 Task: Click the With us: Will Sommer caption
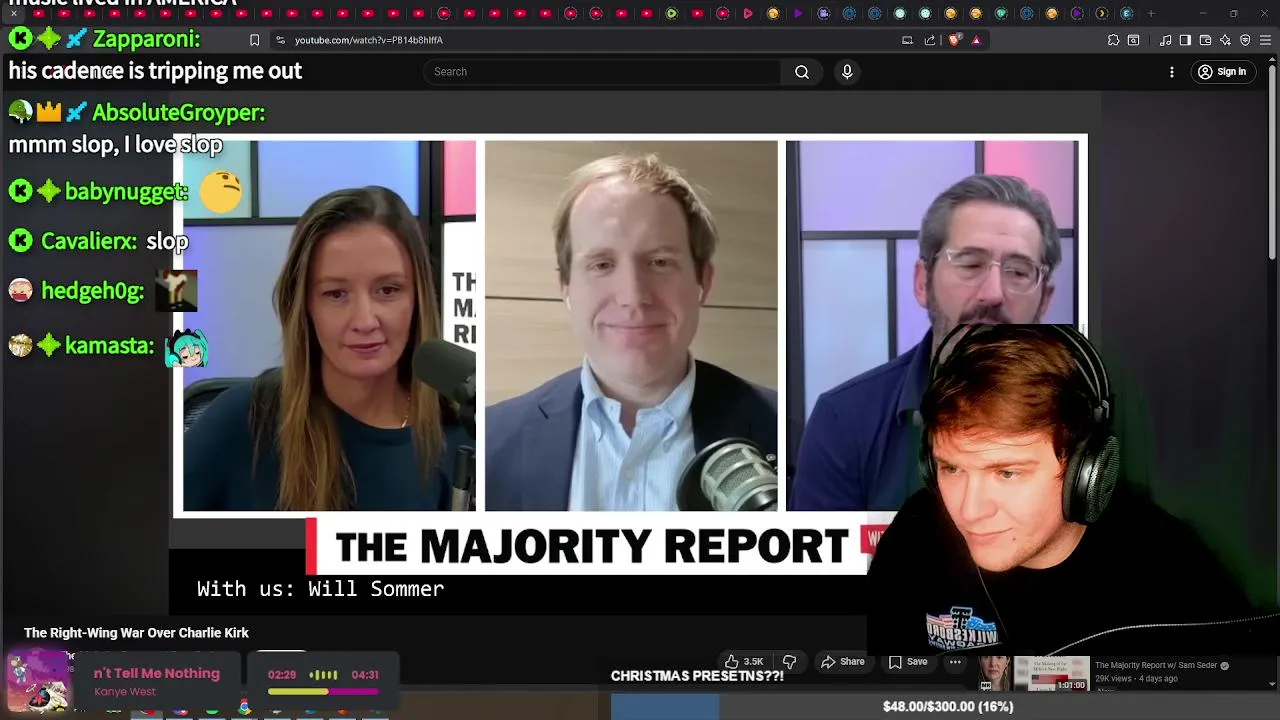(x=320, y=589)
